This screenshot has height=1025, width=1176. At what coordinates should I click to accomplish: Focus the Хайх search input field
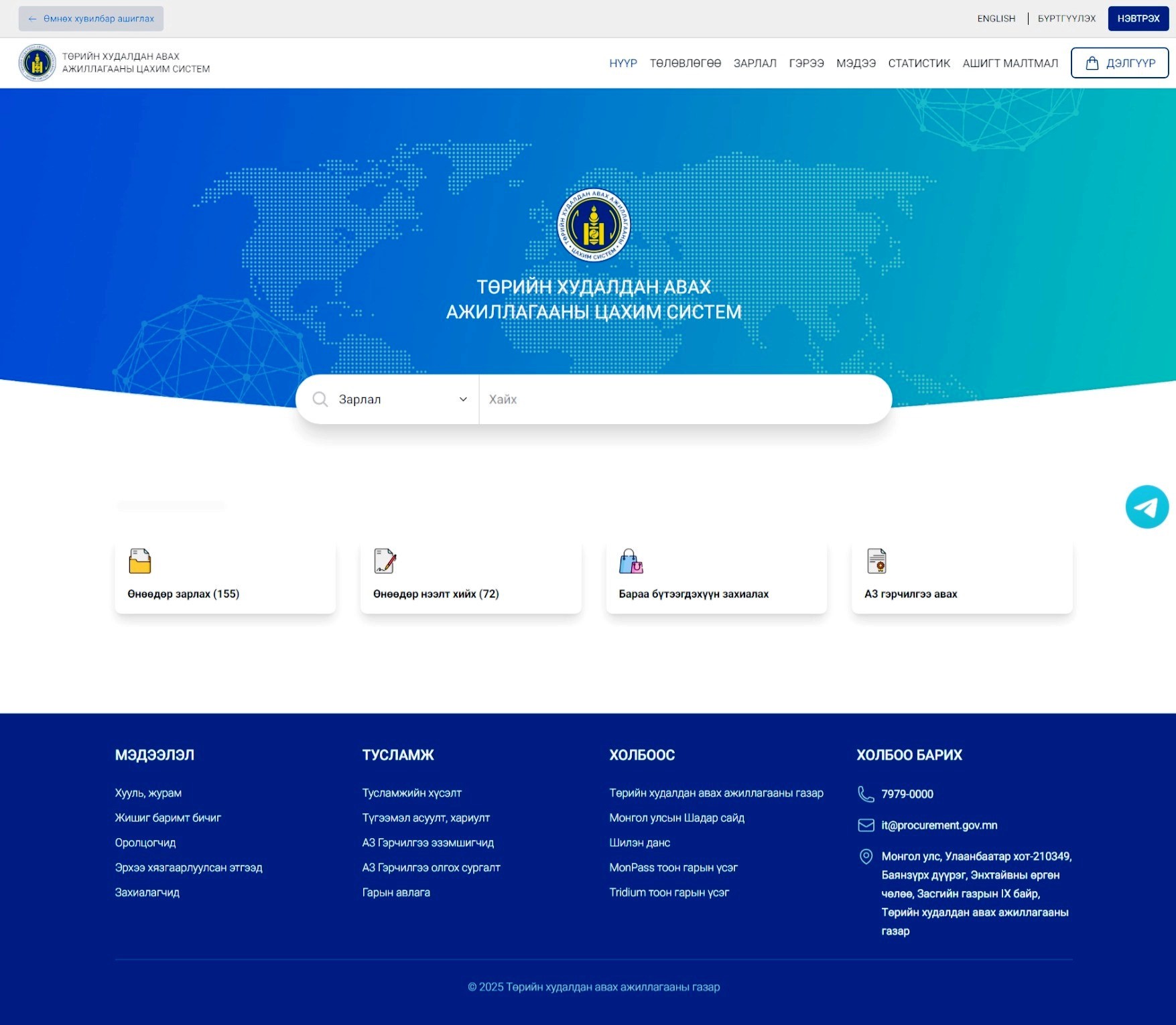point(685,399)
